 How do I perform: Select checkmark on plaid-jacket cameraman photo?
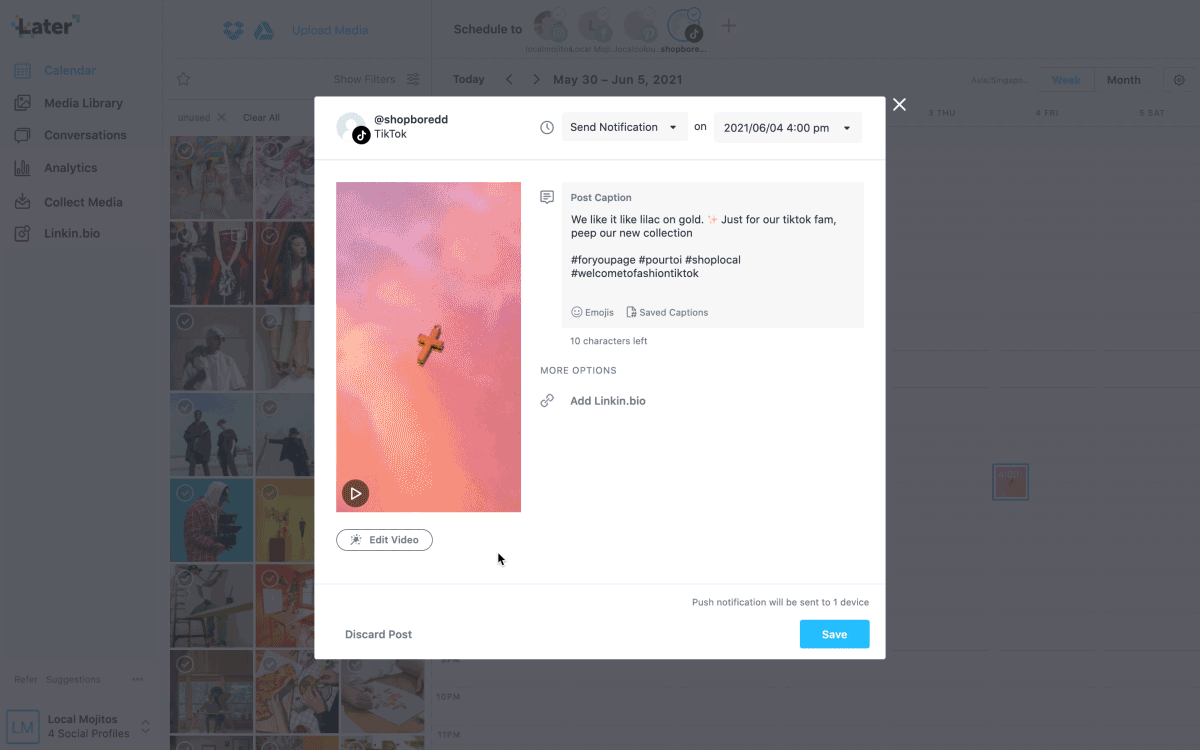(x=185, y=493)
